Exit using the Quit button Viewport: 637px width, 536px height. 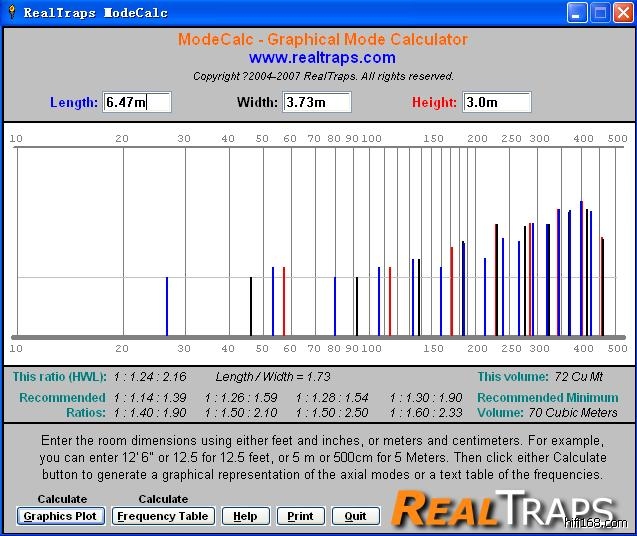click(x=355, y=516)
